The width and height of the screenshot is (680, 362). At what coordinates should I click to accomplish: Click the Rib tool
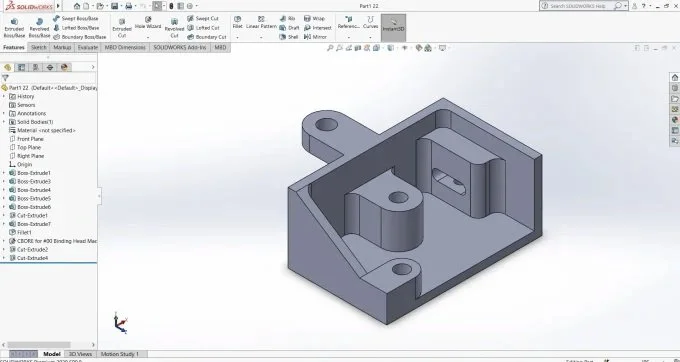[288, 19]
